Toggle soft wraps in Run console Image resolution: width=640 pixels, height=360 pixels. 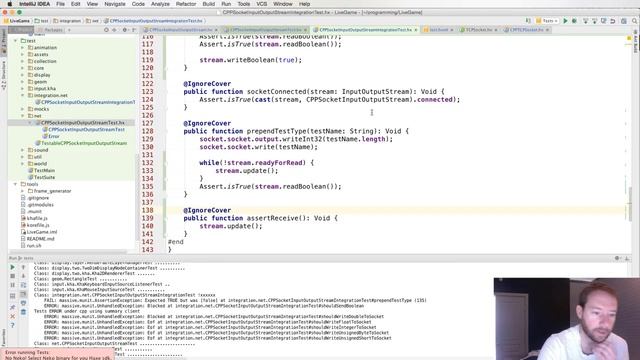[23, 285]
